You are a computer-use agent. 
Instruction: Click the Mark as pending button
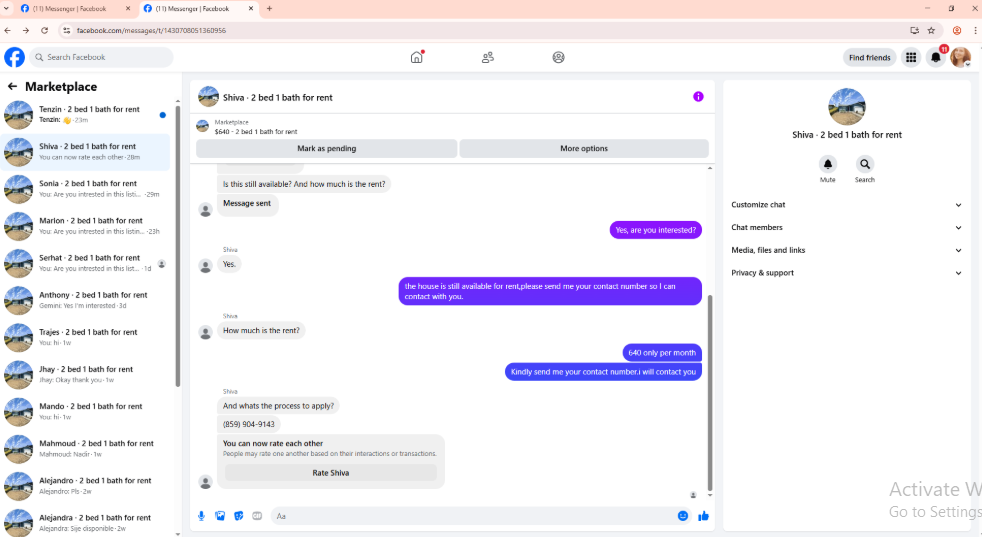326,149
